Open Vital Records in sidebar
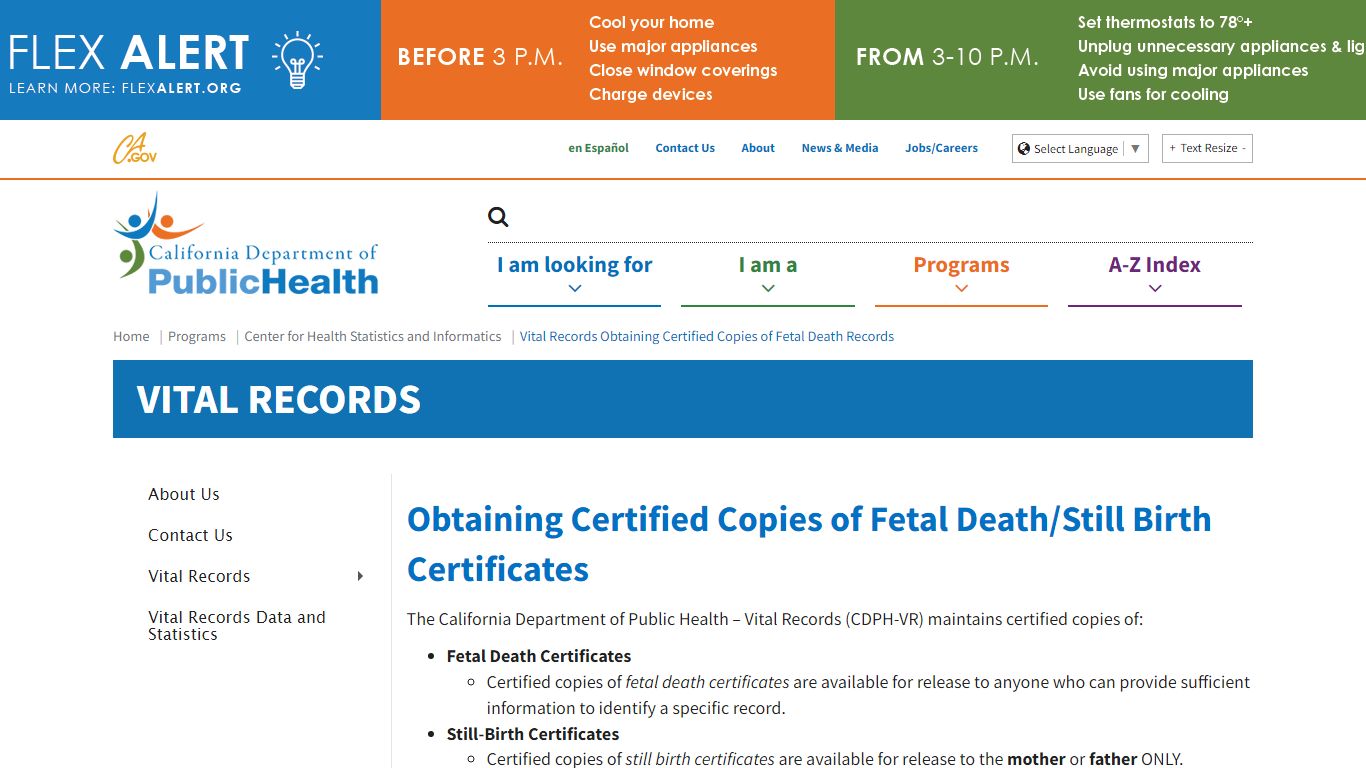The width and height of the screenshot is (1366, 768). coord(199,576)
